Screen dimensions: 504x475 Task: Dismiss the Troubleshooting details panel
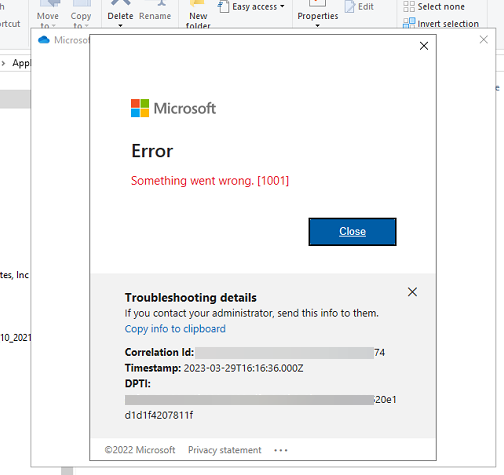click(412, 292)
